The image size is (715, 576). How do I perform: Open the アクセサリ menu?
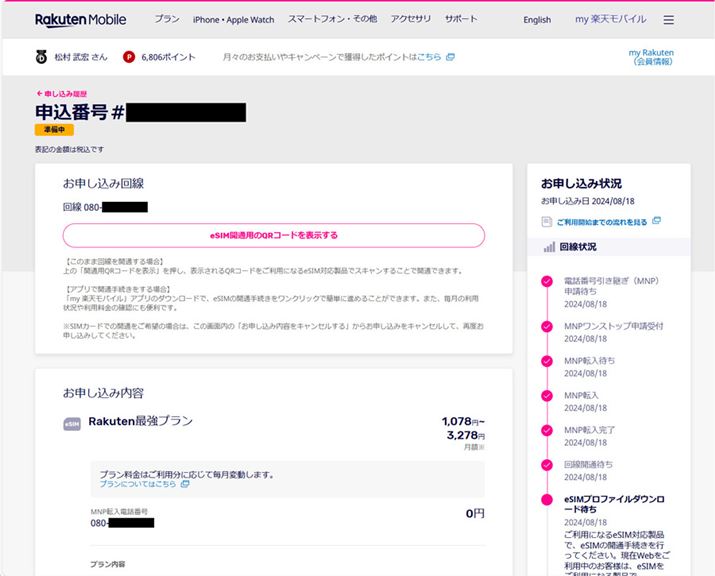[411, 19]
